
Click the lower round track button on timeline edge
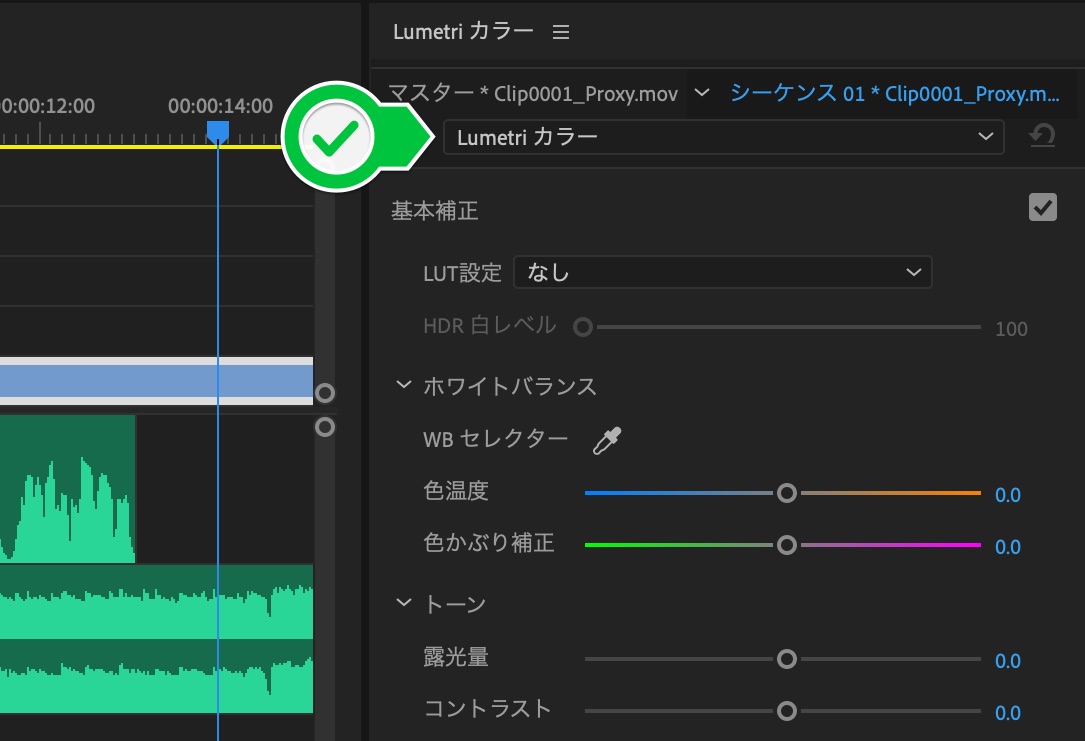tap(324, 427)
